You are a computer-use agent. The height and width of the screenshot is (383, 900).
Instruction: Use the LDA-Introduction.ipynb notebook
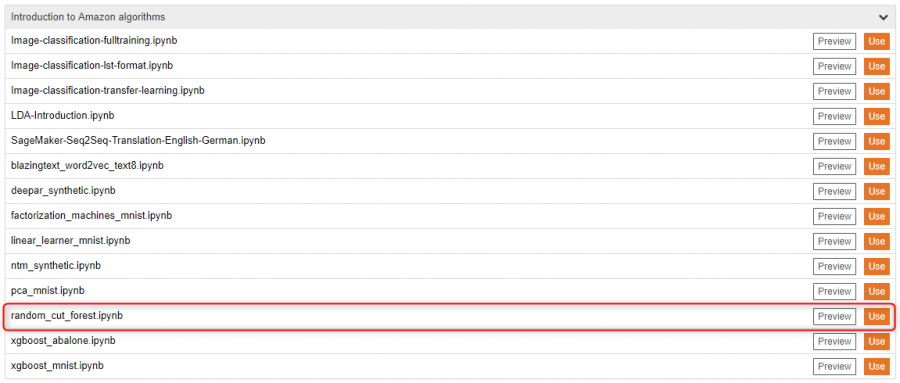(876, 117)
